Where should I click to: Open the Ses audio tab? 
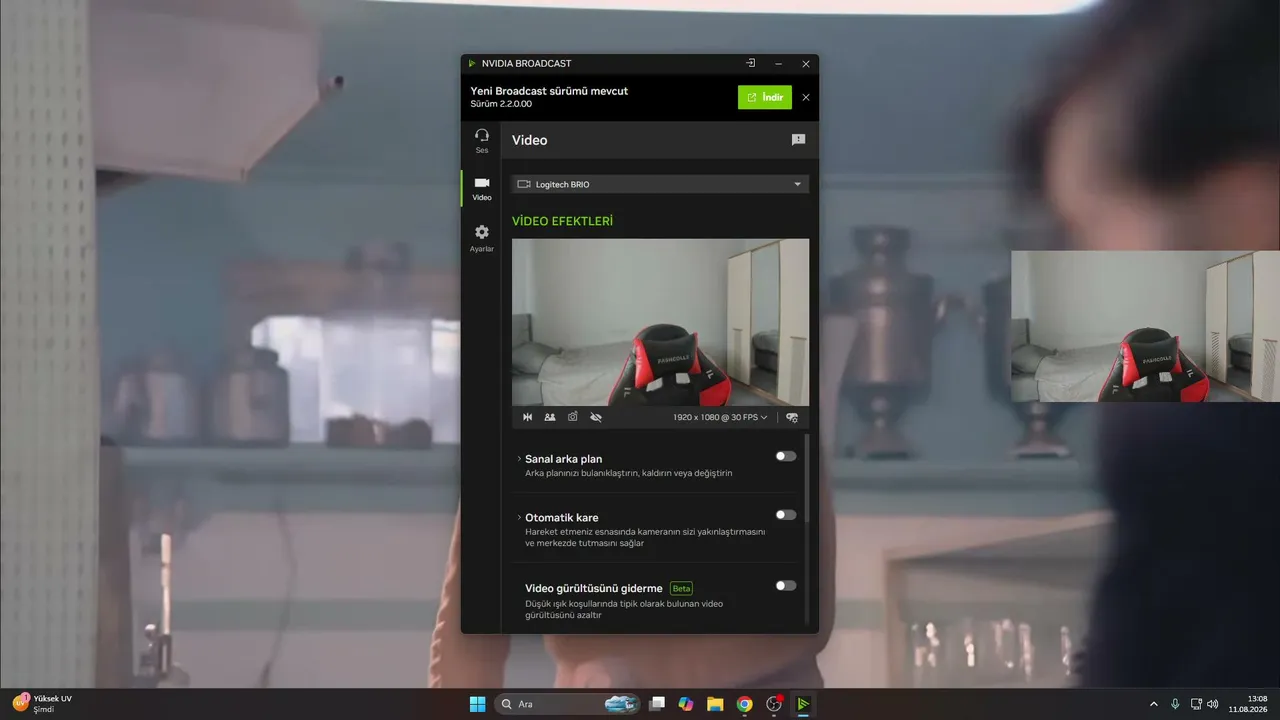(482, 140)
